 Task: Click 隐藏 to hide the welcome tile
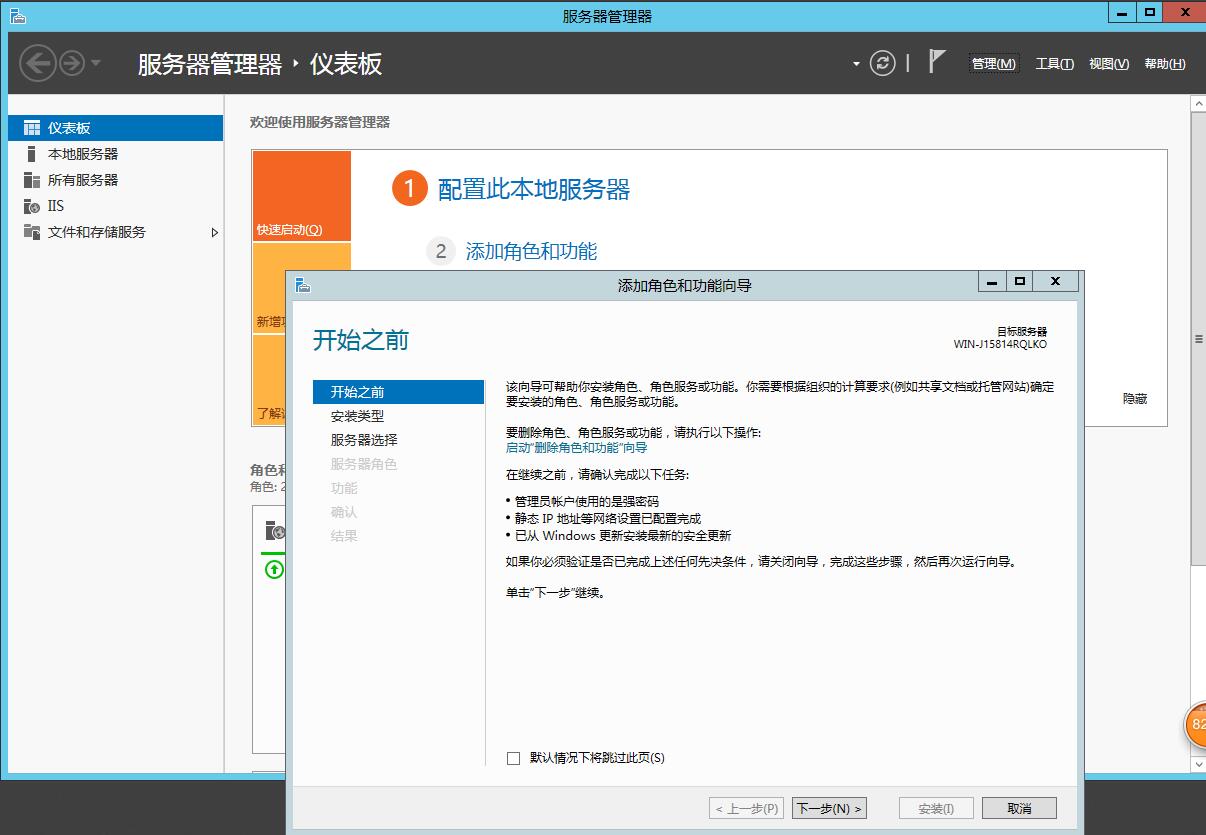click(1134, 399)
